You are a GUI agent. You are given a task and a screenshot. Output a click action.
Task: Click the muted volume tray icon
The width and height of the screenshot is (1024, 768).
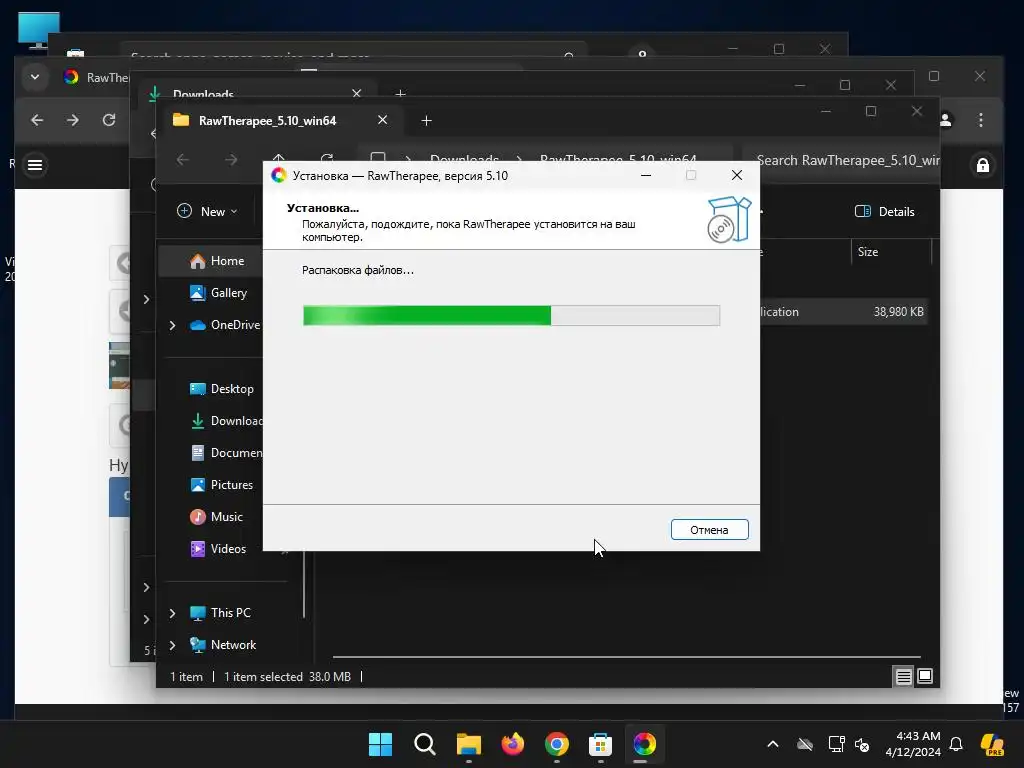862,744
